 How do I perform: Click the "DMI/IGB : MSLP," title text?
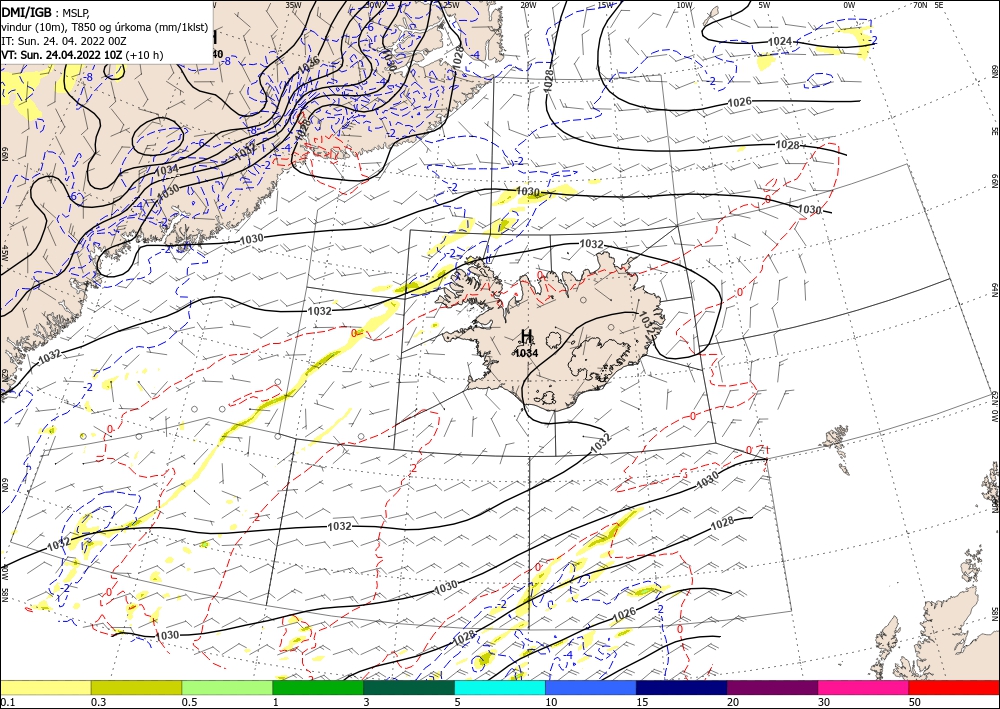[x=47, y=11]
